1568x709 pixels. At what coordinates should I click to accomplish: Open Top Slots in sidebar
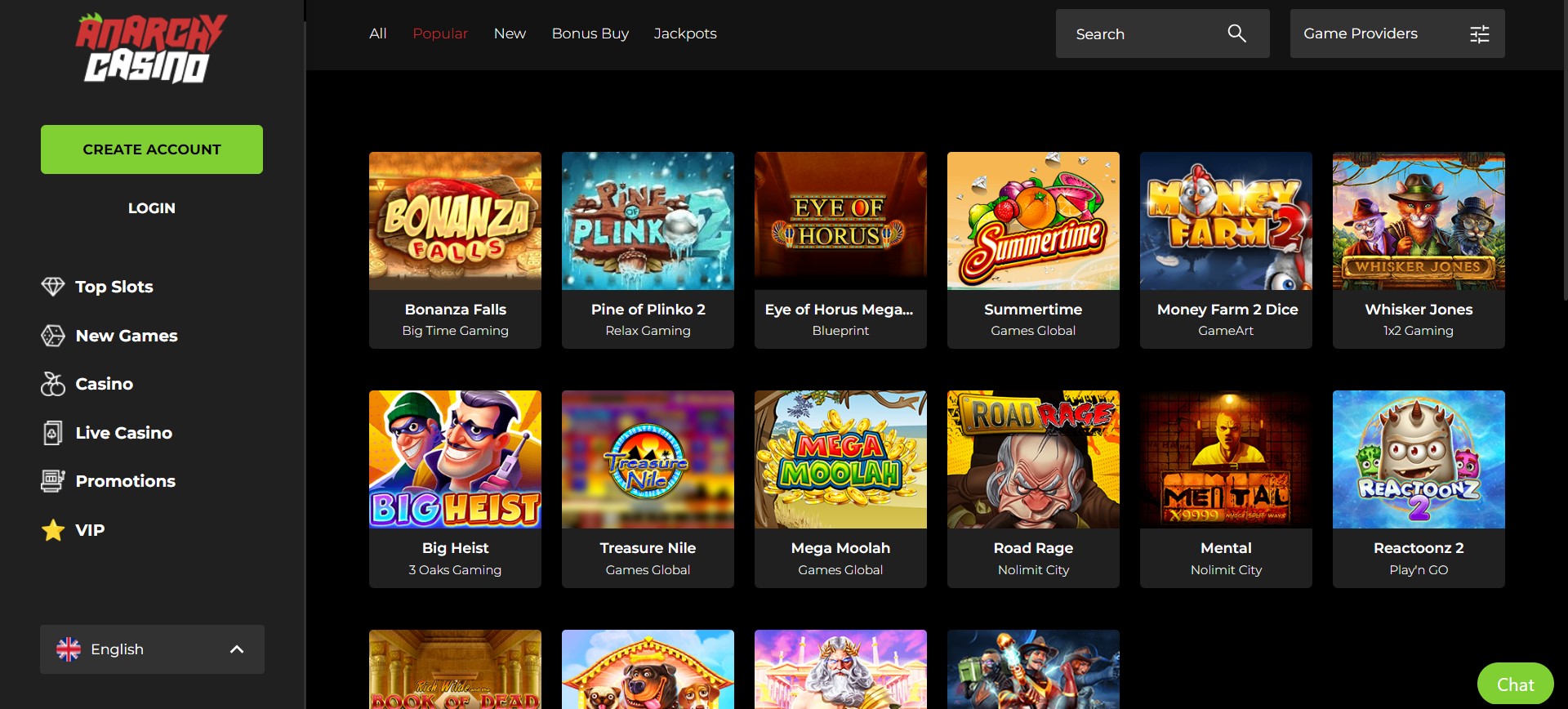[x=114, y=287]
